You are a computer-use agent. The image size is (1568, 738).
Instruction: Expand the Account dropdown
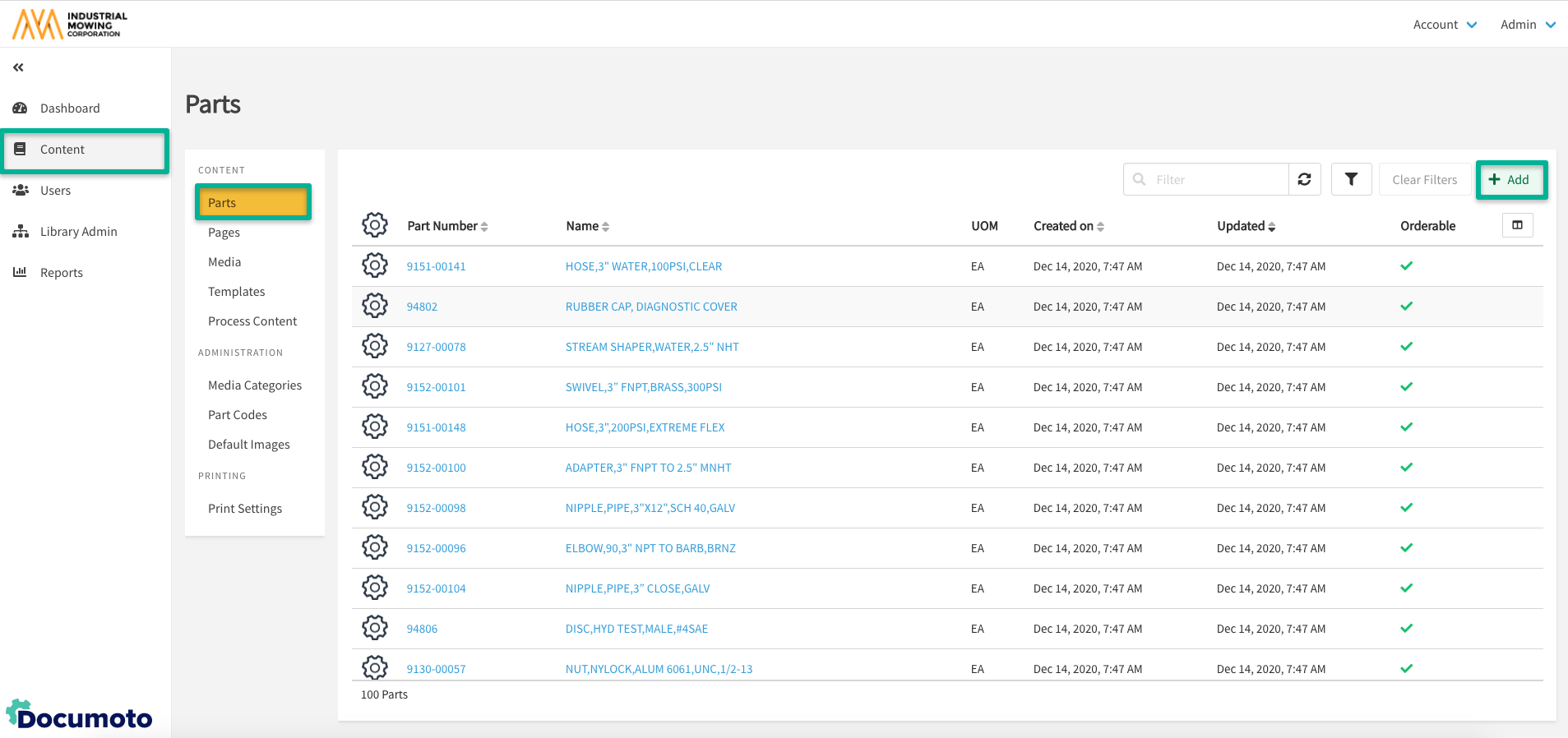(1444, 25)
